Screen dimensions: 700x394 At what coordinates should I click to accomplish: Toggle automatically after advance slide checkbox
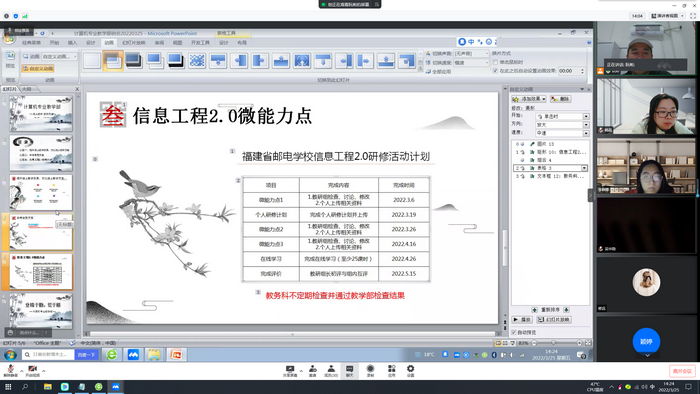click(x=496, y=71)
